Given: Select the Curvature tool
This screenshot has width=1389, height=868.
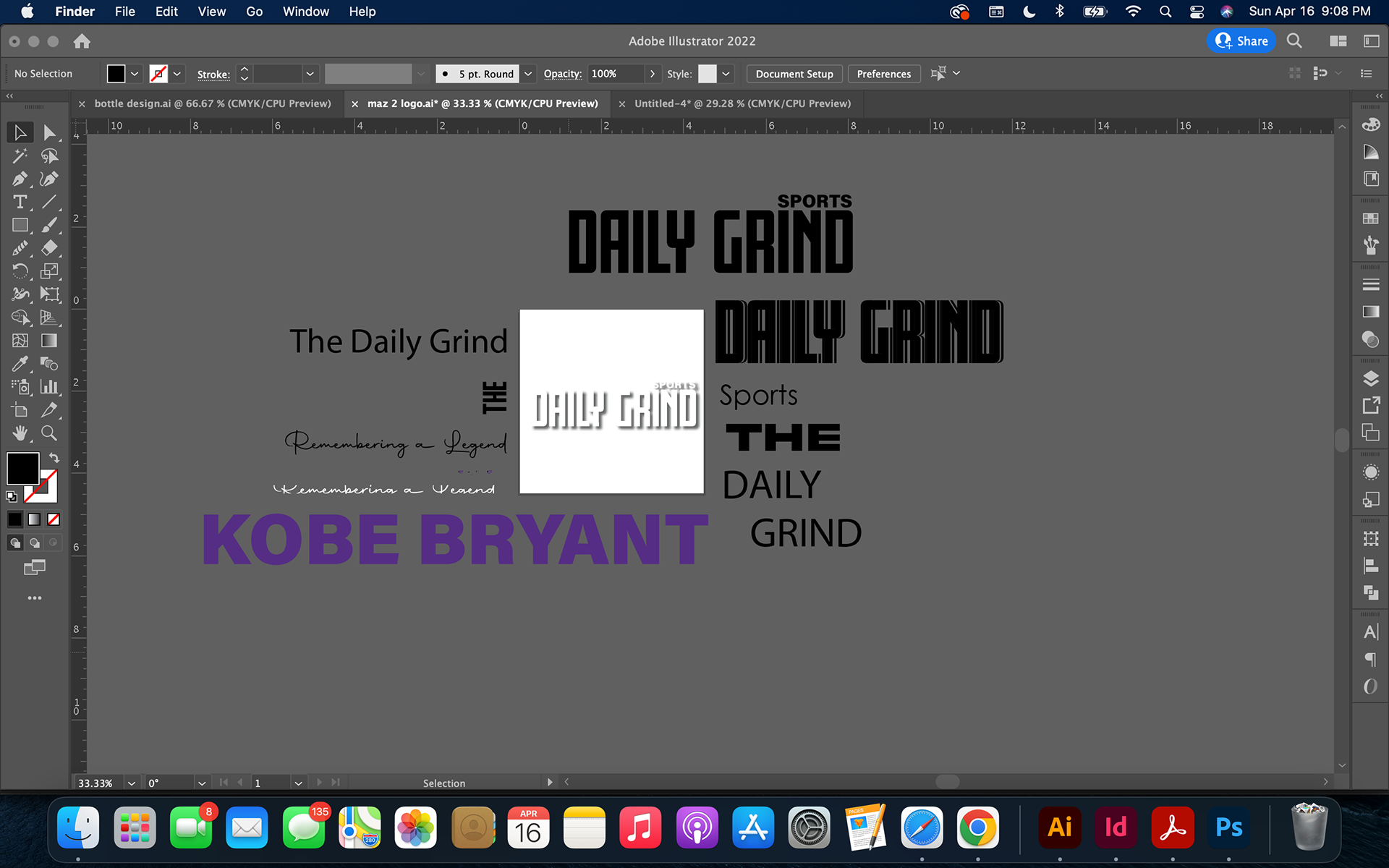Looking at the screenshot, I should pos(49,179).
